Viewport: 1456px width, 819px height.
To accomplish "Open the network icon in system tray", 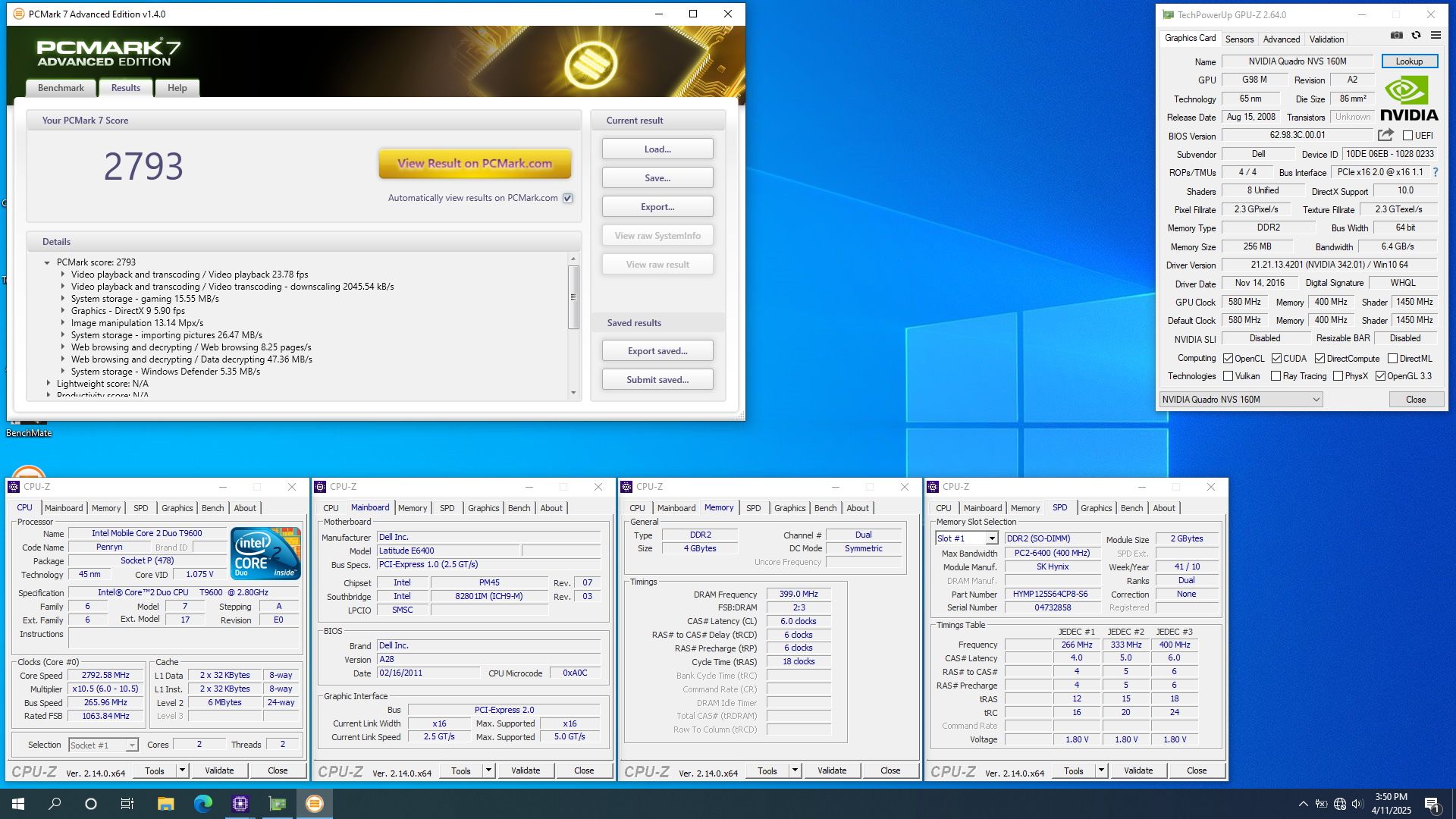I will (1340, 804).
